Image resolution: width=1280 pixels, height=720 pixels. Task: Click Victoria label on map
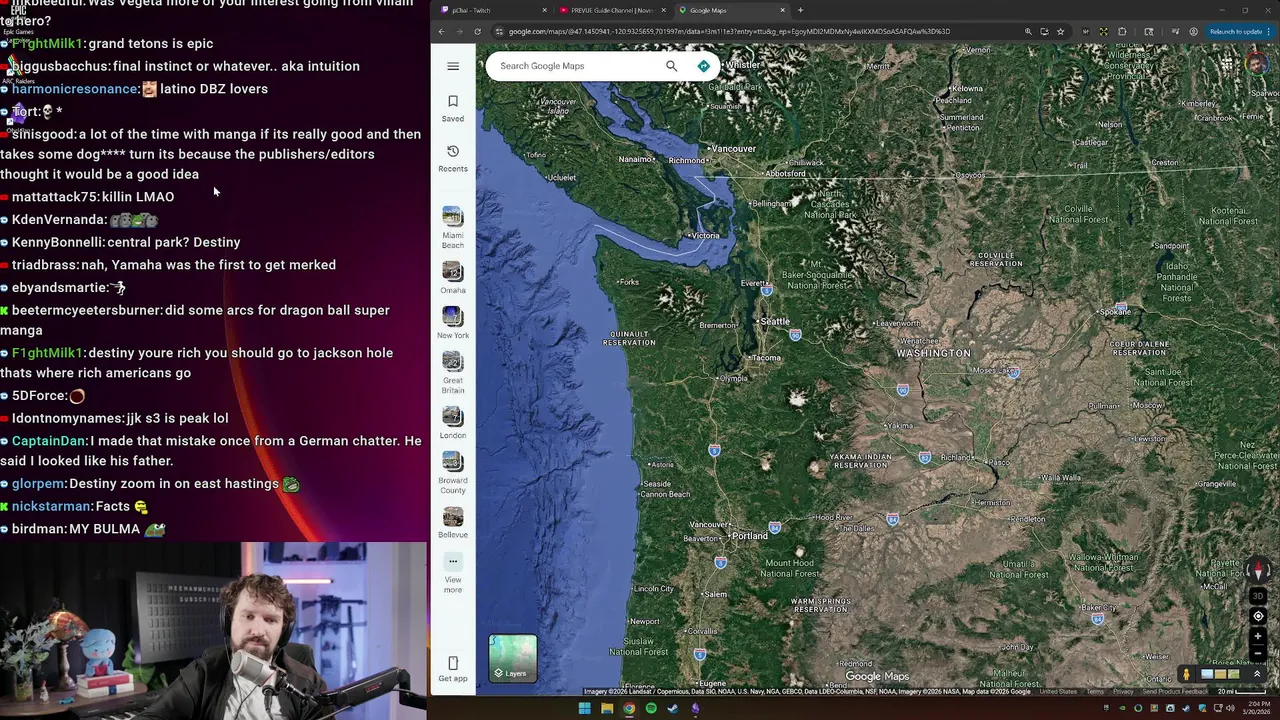705,236
